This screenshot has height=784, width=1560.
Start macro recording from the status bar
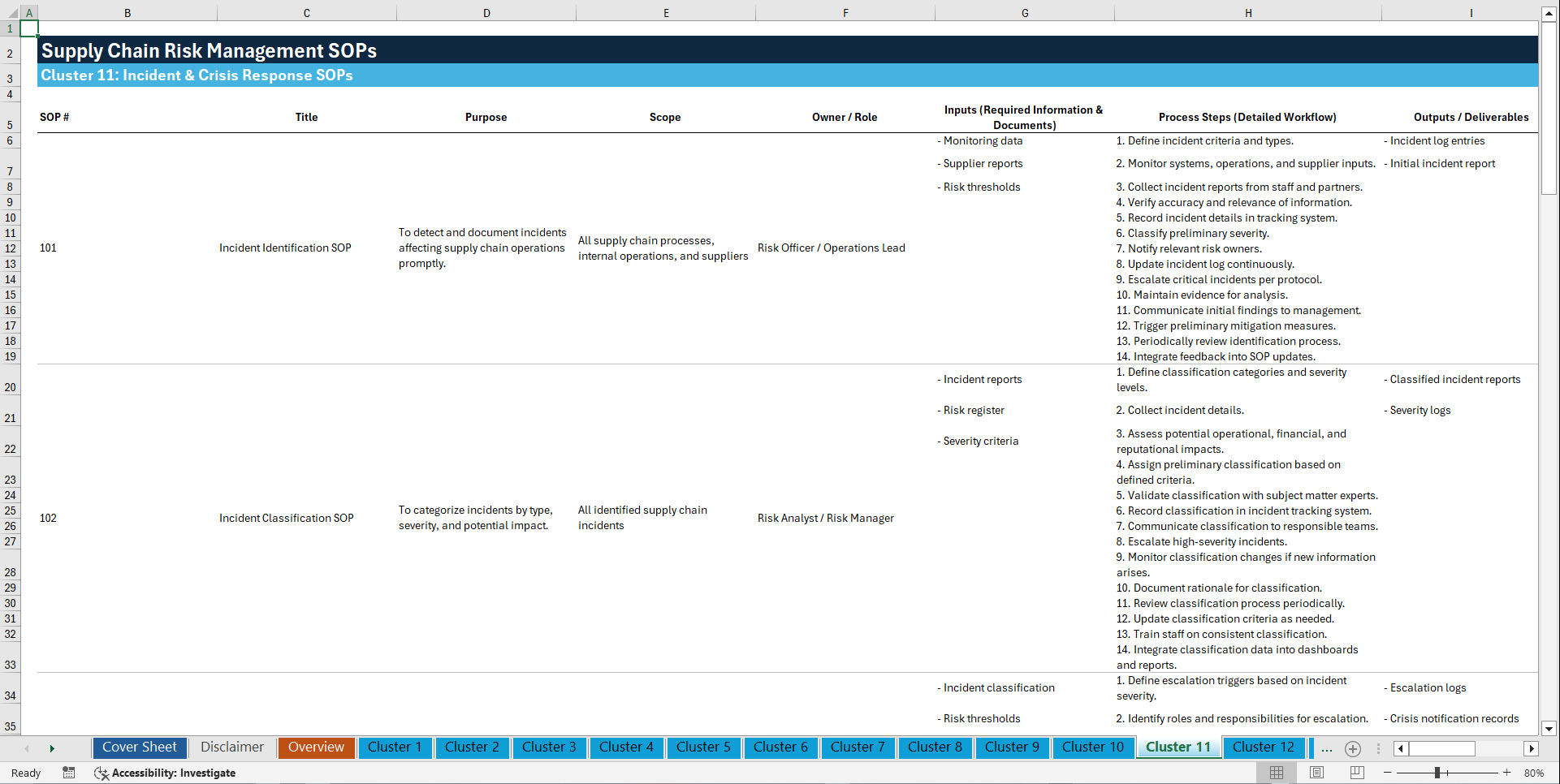(x=69, y=773)
